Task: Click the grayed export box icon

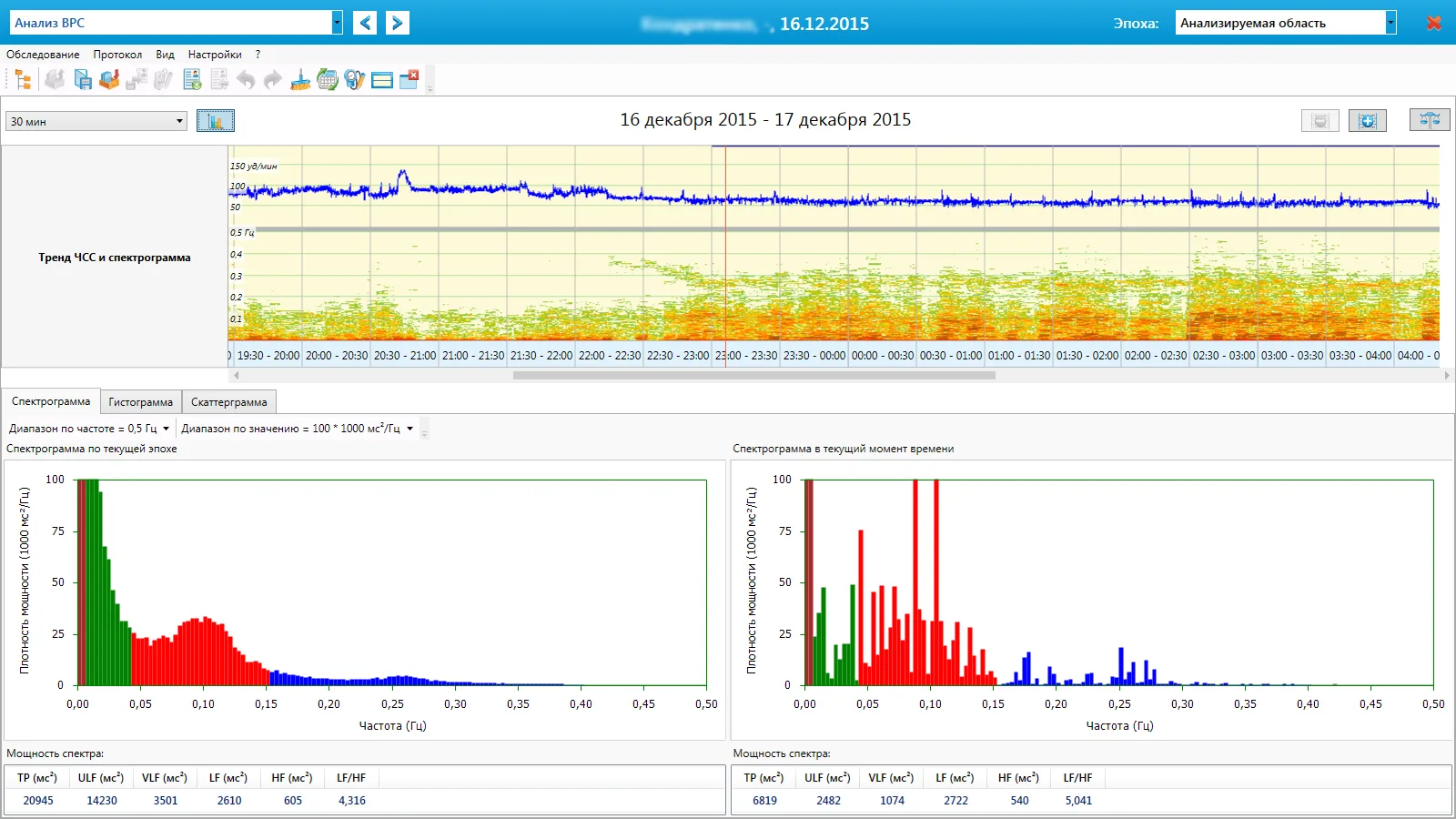Action: coord(55,80)
